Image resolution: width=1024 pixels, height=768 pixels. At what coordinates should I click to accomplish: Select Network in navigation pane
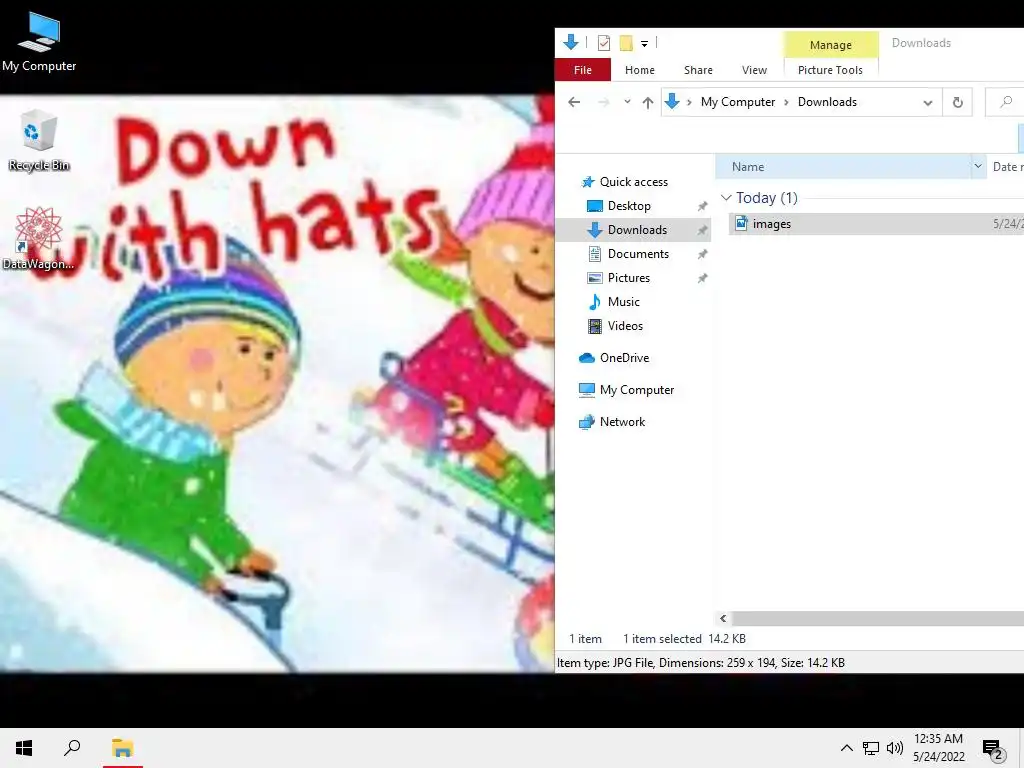click(x=622, y=422)
